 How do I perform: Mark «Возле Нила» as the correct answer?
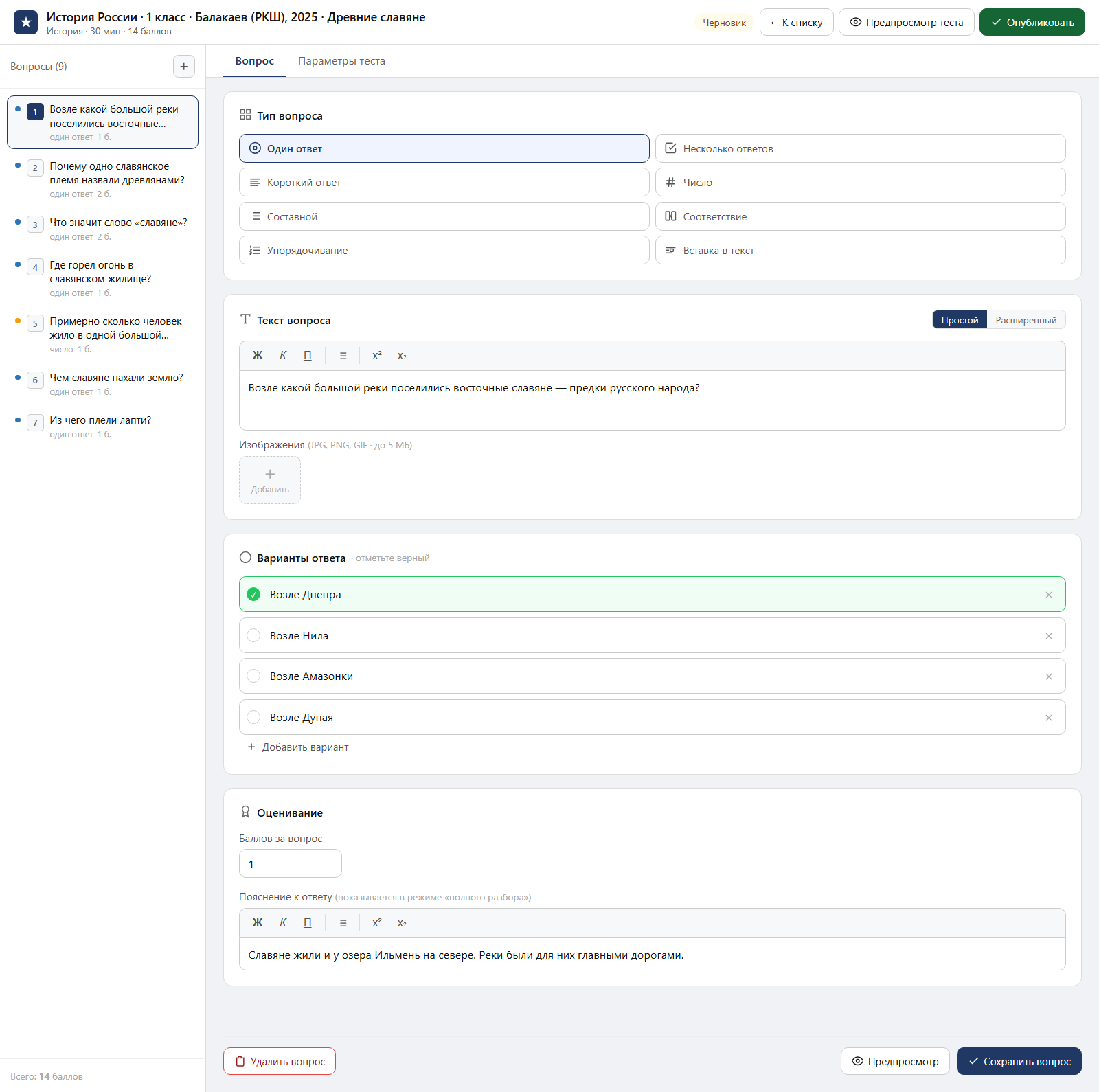click(x=253, y=636)
